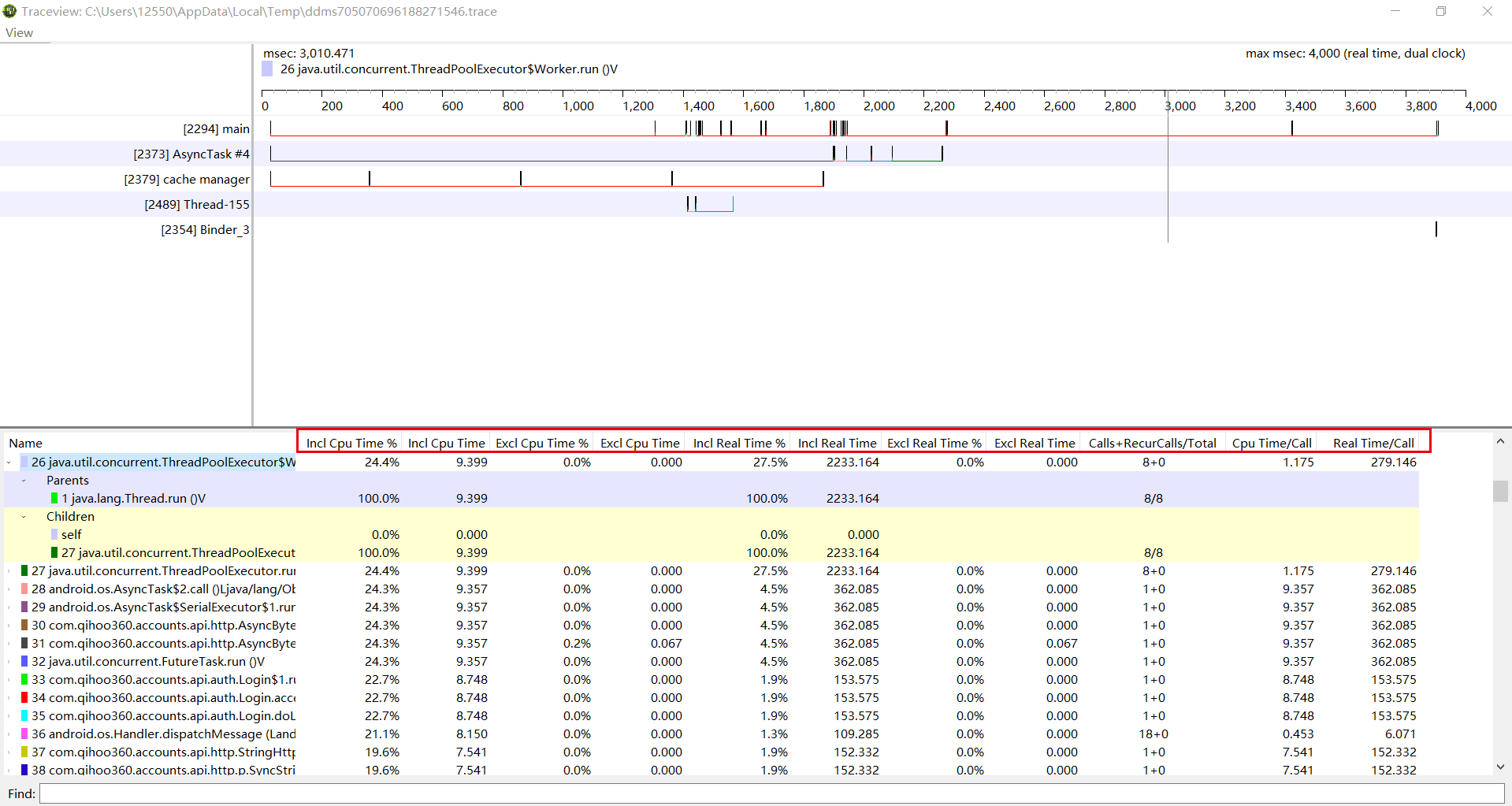Expand method 33 Login$1 row
The height and width of the screenshot is (806, 1512).
click(9, 680)
